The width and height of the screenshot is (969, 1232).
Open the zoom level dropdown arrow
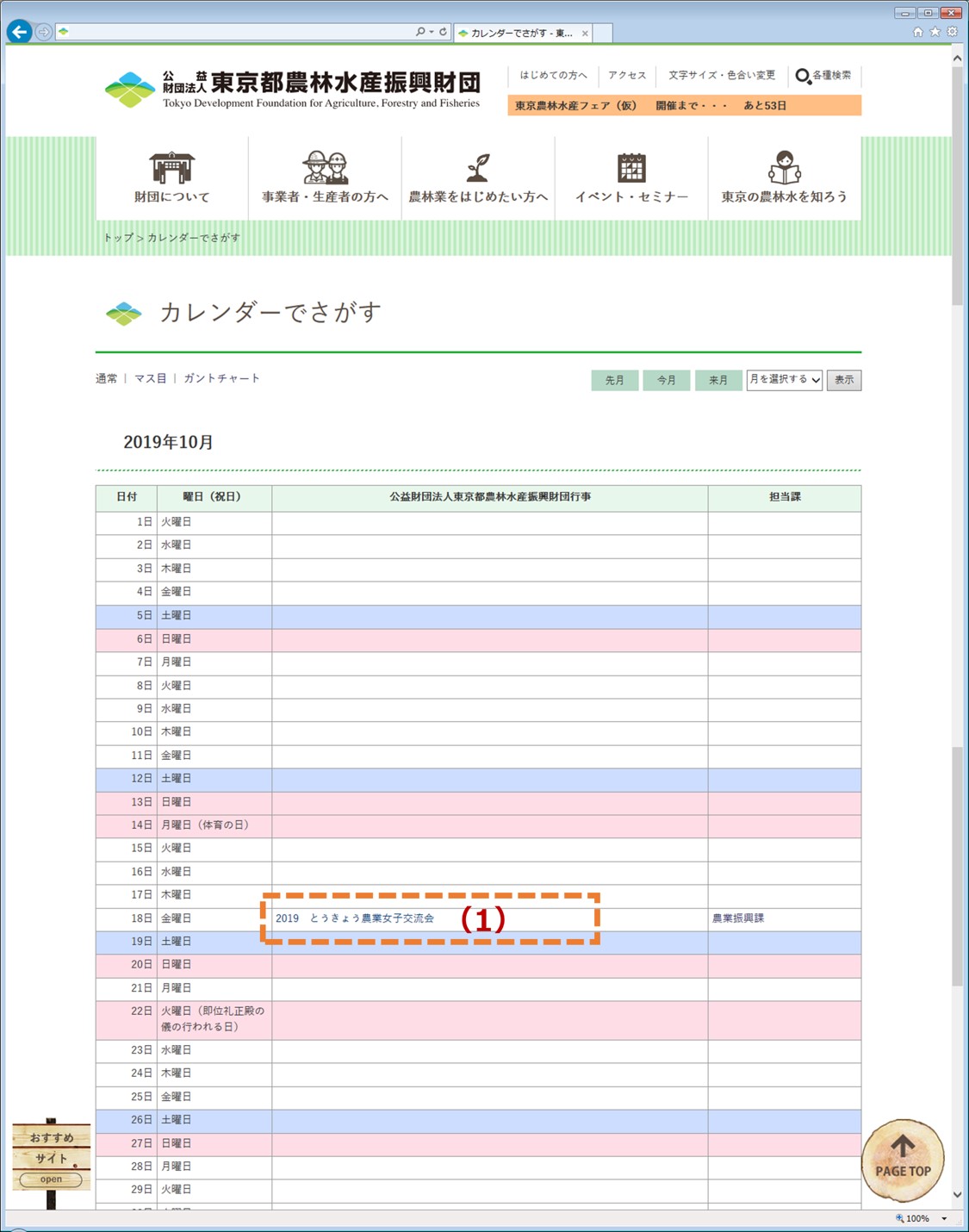coord(944,1218)
